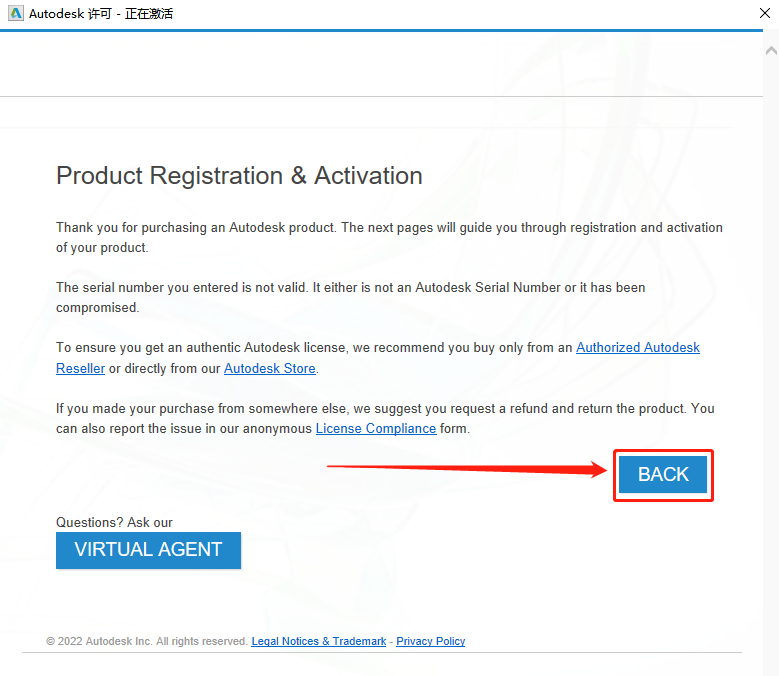This screenshot has height=676, width=779.
Task: Click the Autodesk logo icon in title bar
Action: (15, 13)
